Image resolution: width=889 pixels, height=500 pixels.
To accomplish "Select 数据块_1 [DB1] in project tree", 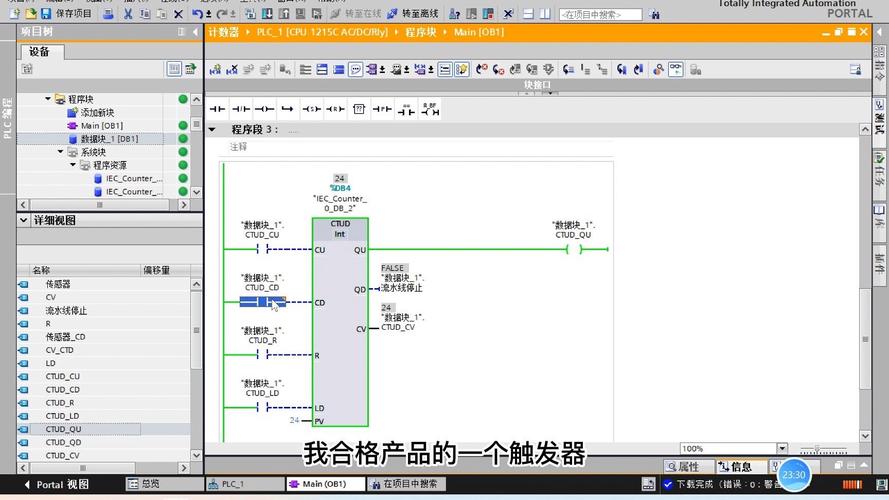I will (109, 139).
